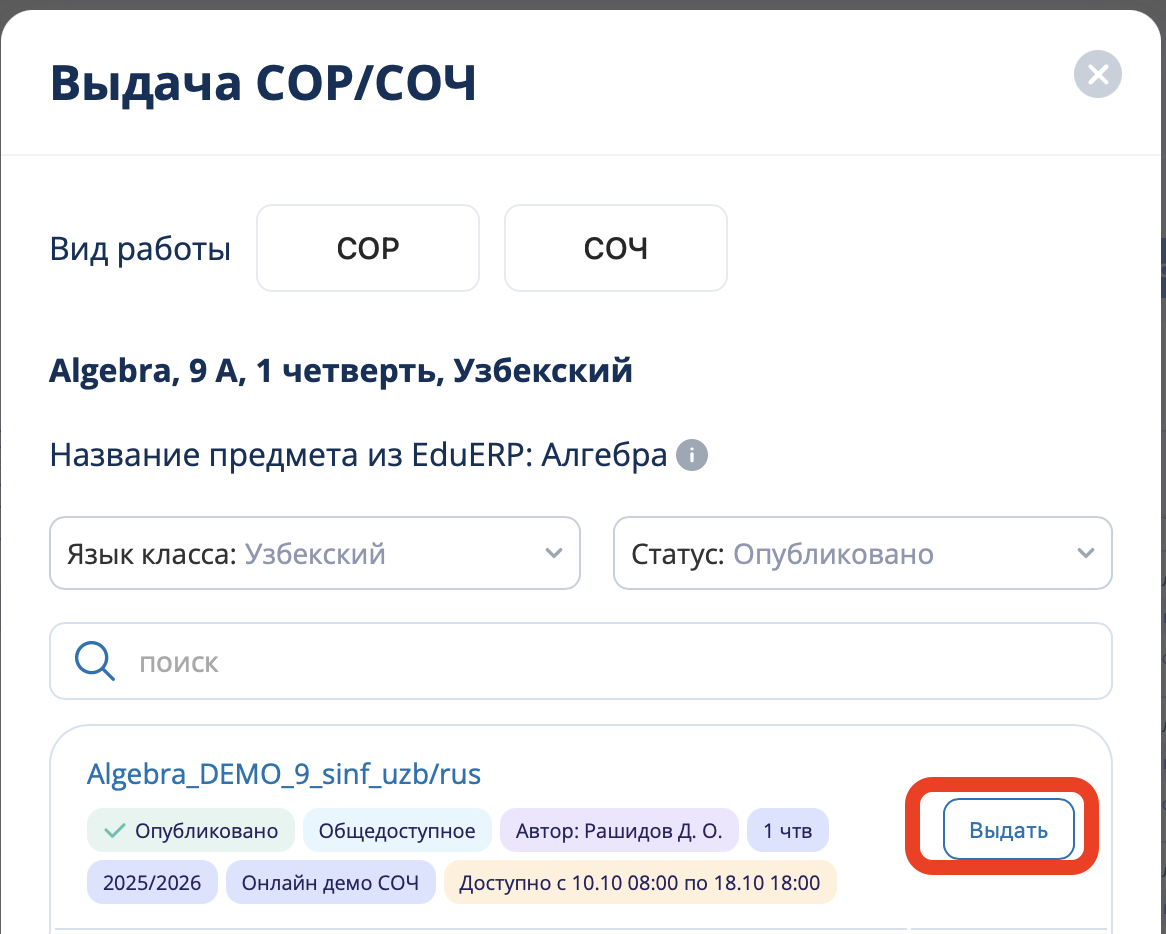Close the Выдача СОР/СОЧ dialog

[1097, 74]
